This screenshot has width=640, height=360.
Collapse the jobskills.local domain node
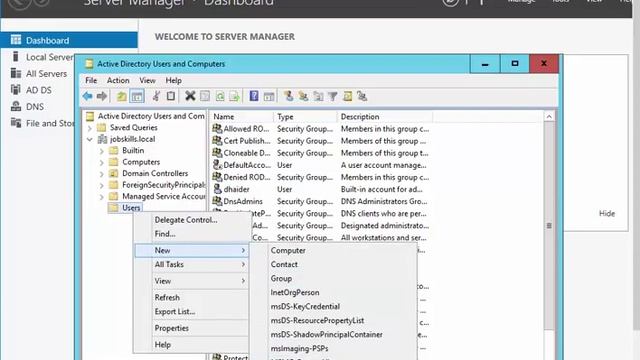pos(90,139)
